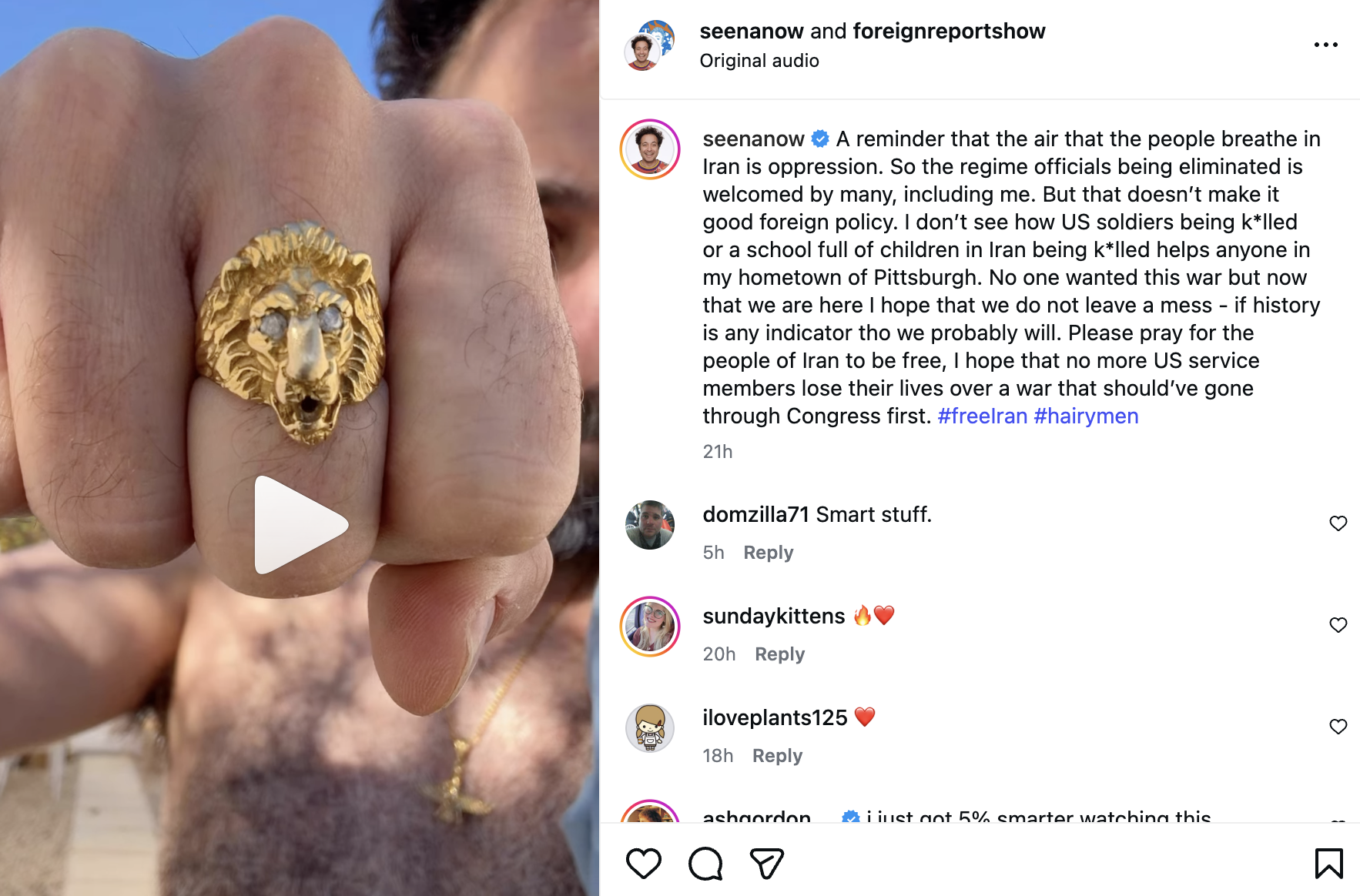Save post with bookmark icon
1360x896 pixels.
tap(1328, 863)
